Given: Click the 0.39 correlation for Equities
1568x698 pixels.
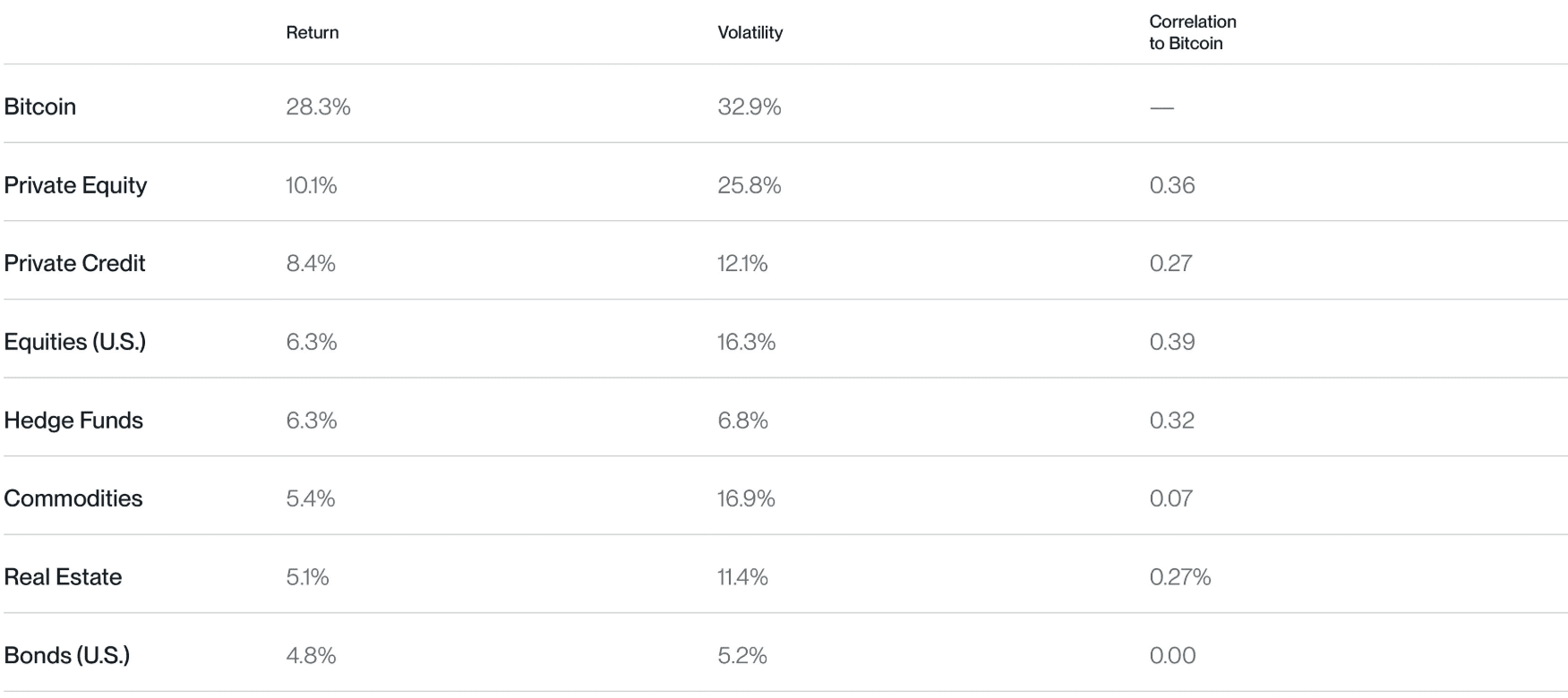Looking at the screenshot, I should 1172,342.
